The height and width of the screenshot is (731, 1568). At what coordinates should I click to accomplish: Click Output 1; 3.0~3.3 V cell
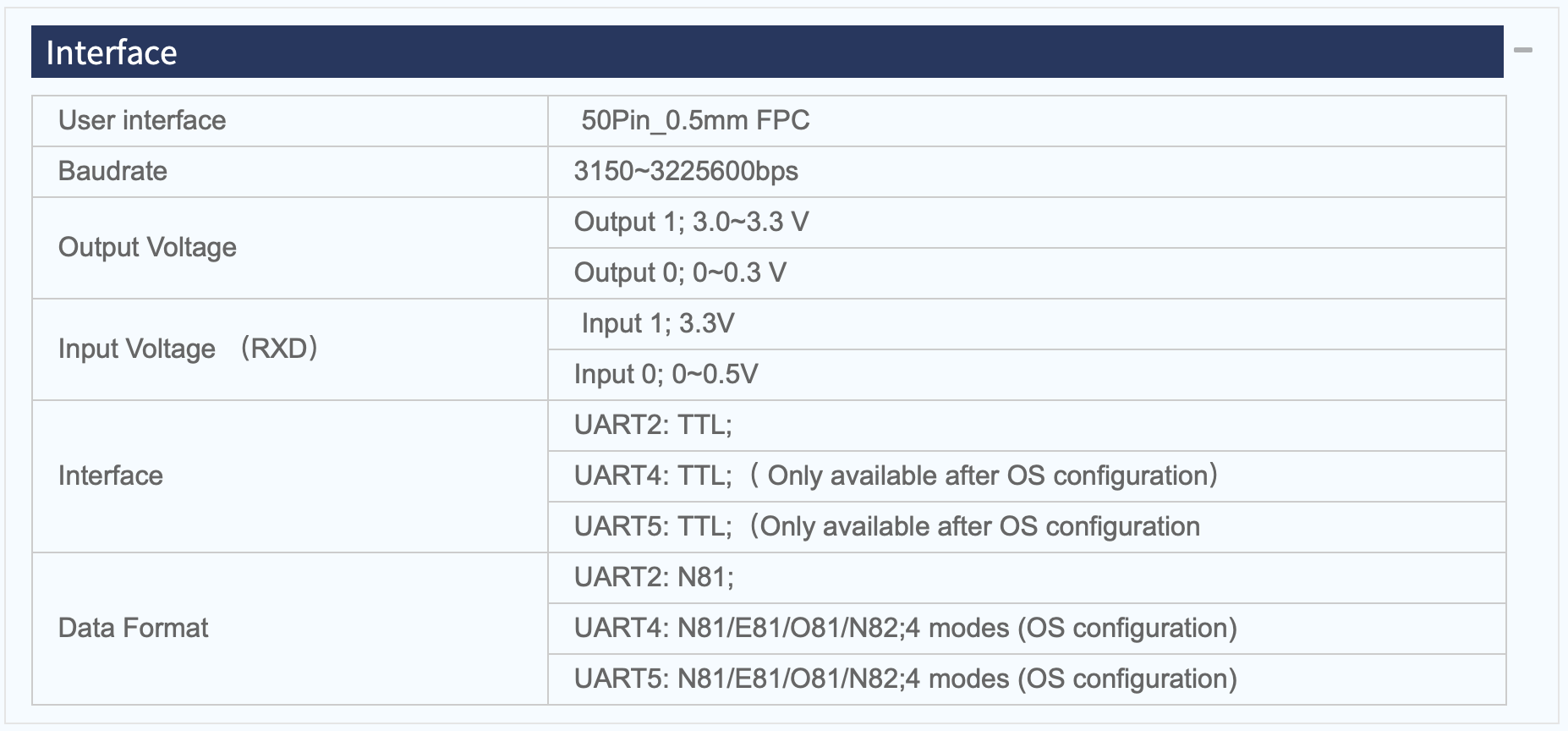click(1027, 223)
